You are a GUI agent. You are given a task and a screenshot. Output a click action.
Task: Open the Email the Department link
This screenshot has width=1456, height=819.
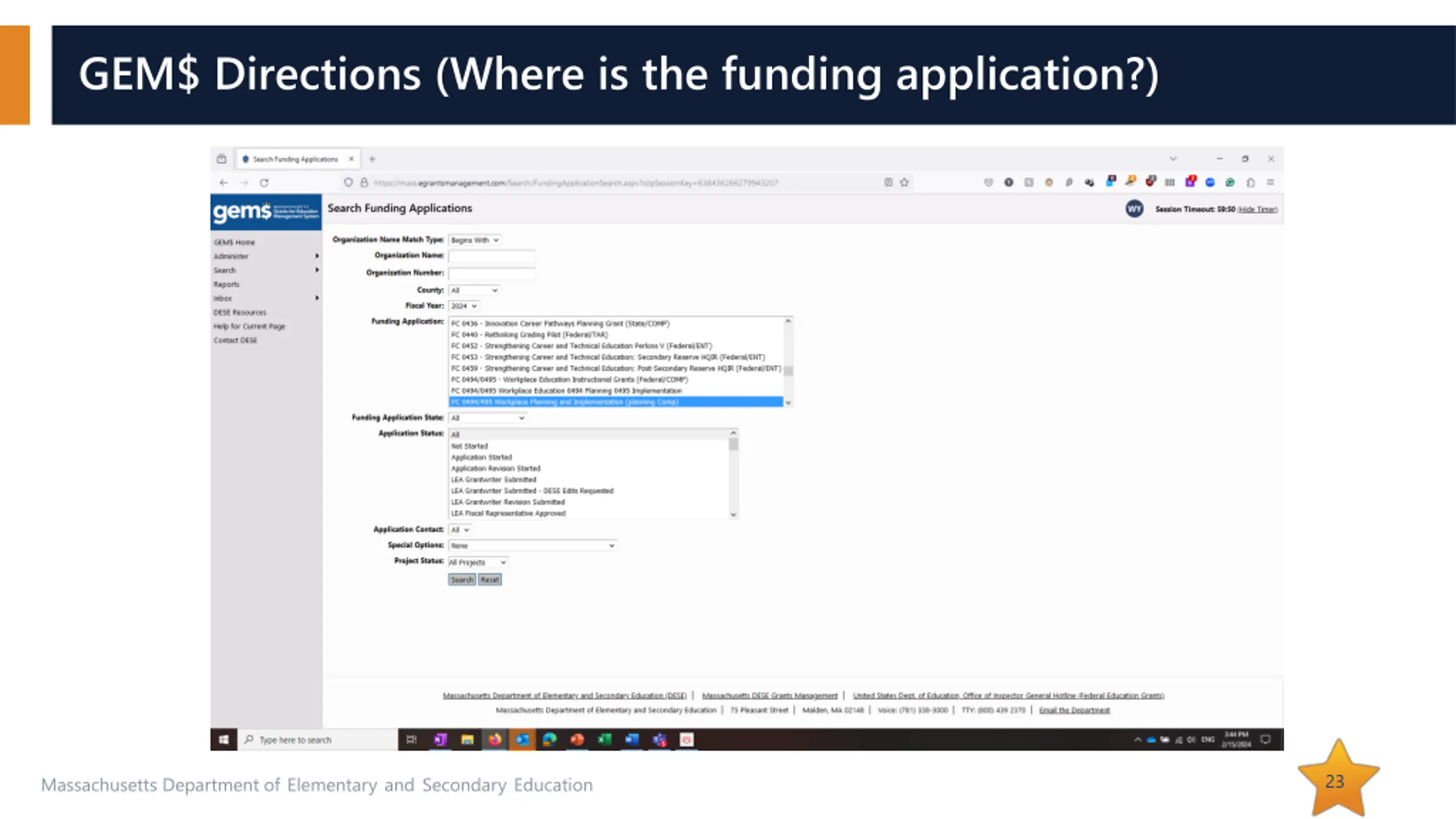[x=1074, y=710]
